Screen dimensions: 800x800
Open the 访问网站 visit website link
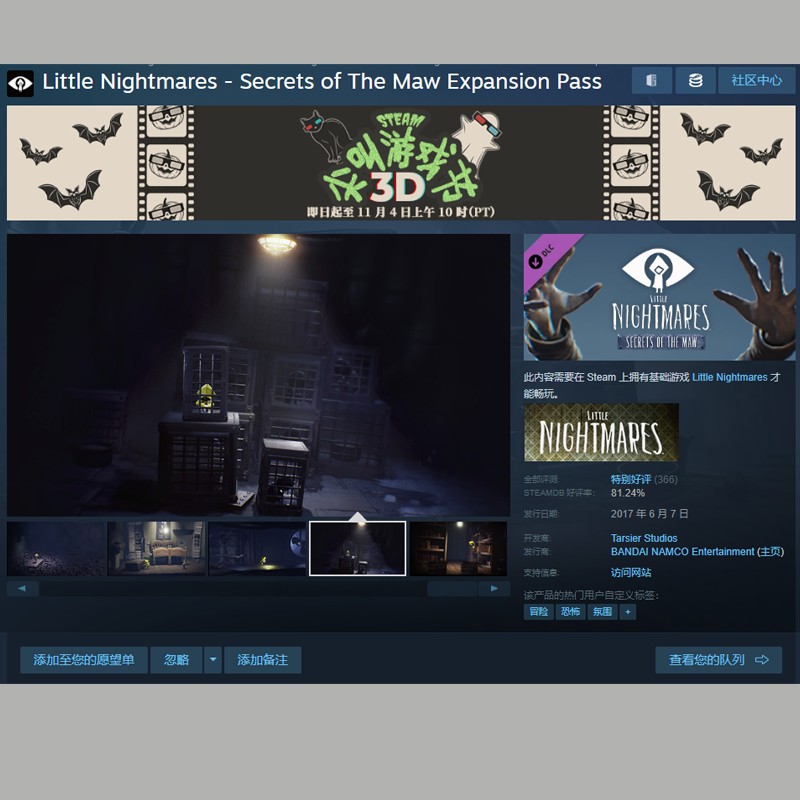click(x=631, y=572)
